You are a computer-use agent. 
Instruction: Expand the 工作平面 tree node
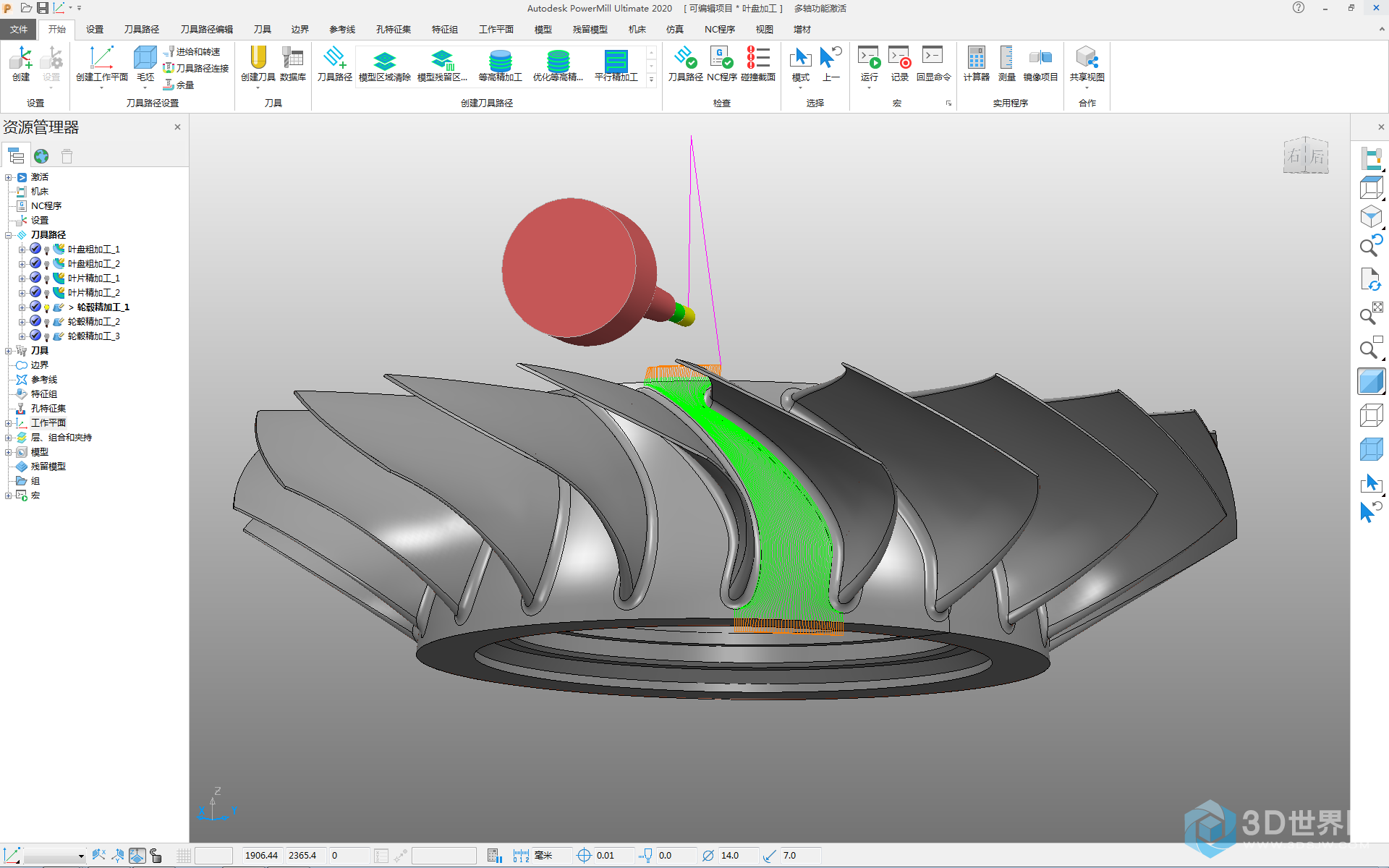click(9, 423)
